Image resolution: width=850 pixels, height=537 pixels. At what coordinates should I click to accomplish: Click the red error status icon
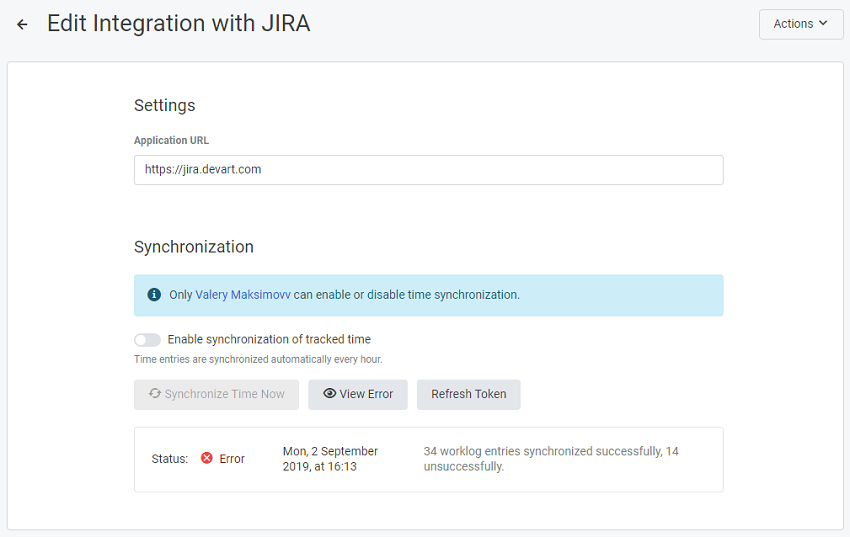(x=207, y=458)
